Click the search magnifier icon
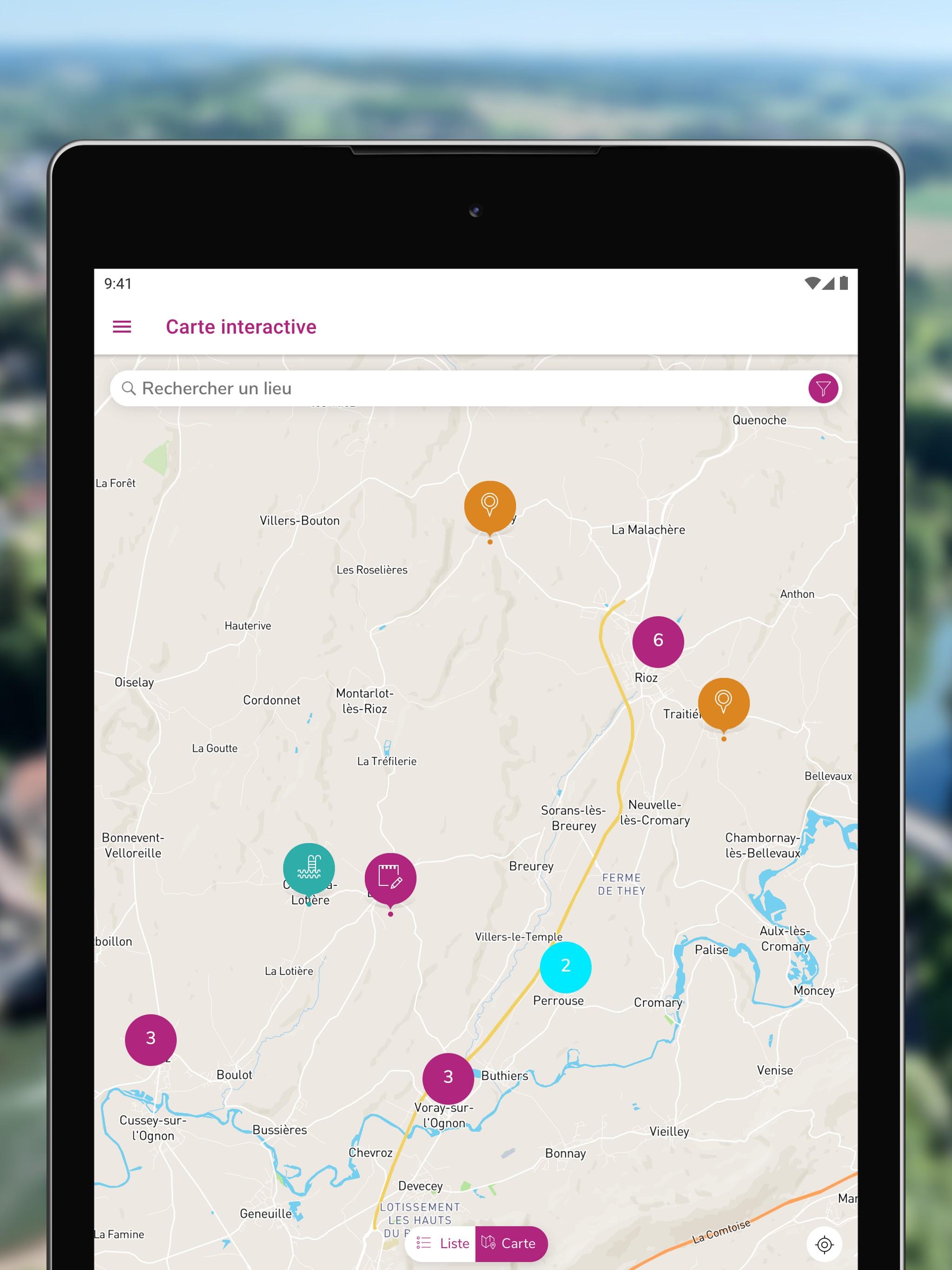Screen dimensions: 952x1270 [129, 389]
